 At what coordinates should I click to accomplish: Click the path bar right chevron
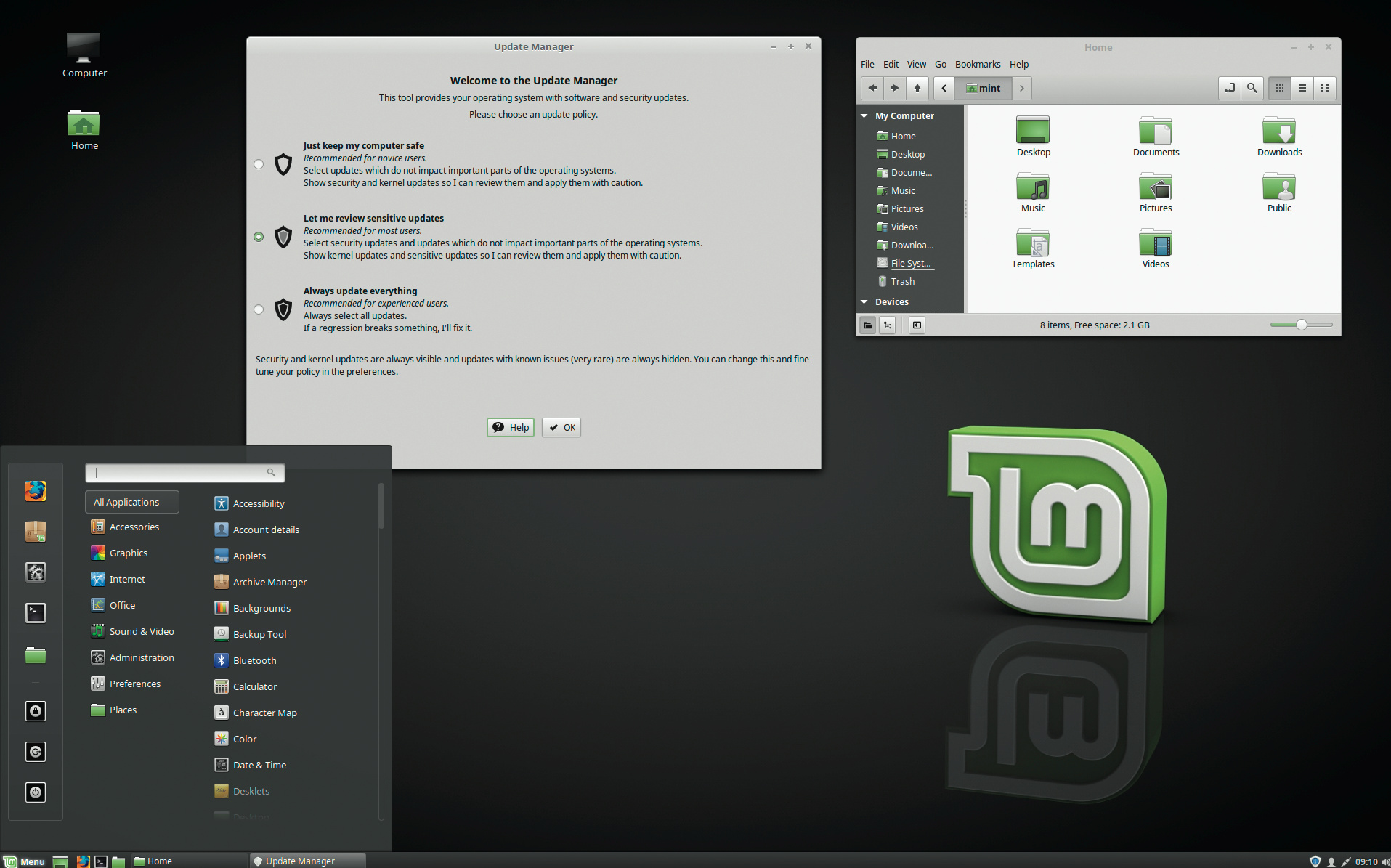pos(1021,88)
